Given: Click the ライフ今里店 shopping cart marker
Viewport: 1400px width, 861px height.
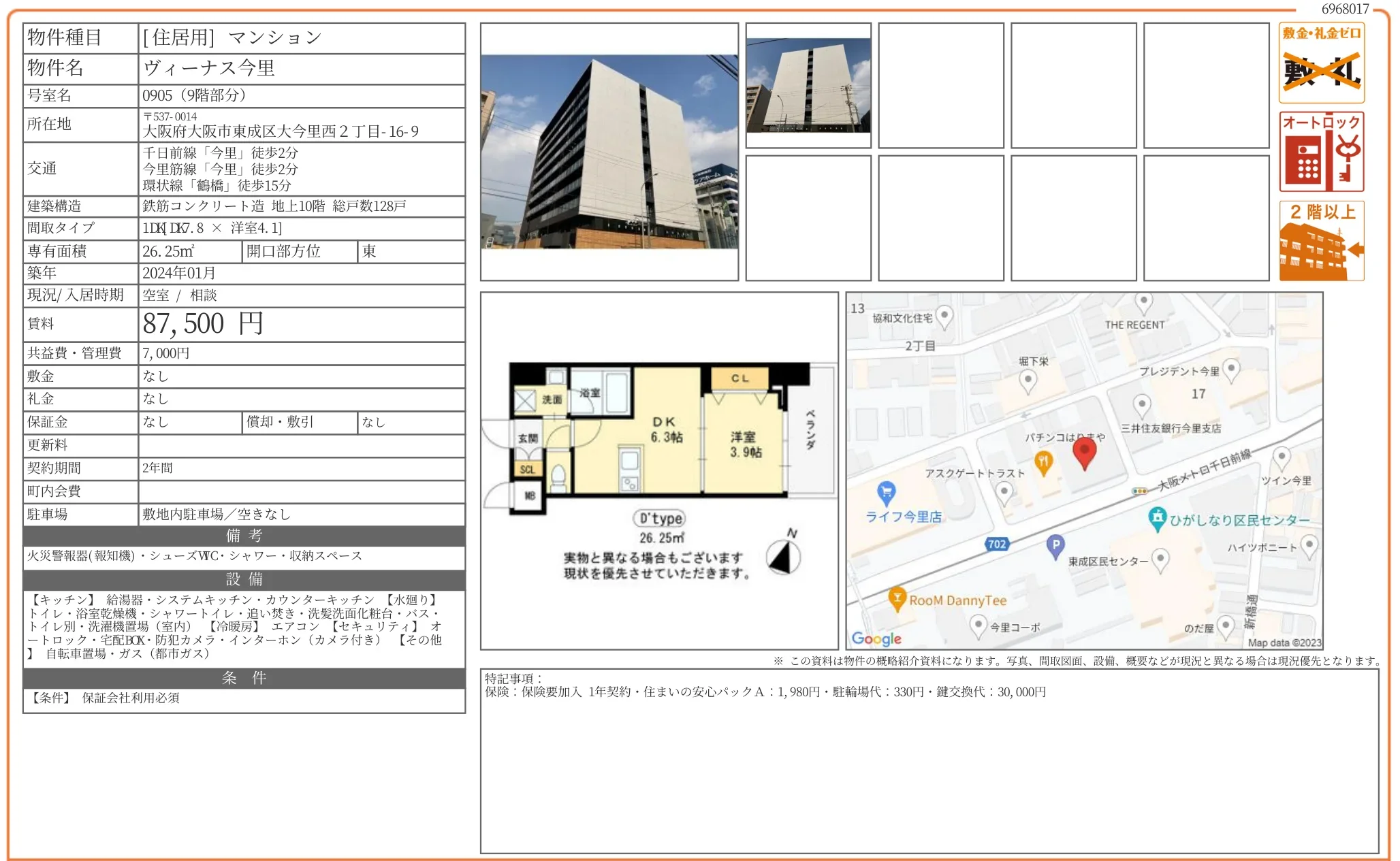Looking at the screenshot, I should point(886,491).
